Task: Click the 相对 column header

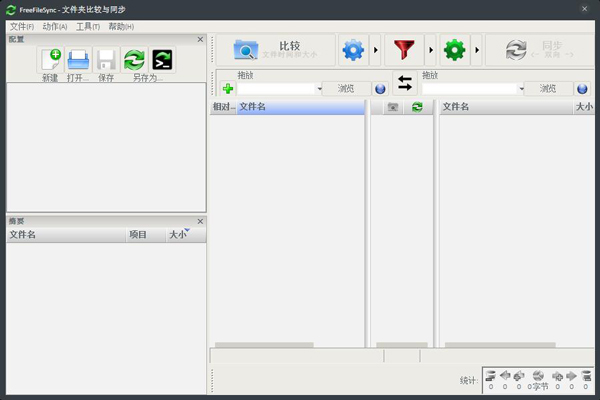Action: 223,107
